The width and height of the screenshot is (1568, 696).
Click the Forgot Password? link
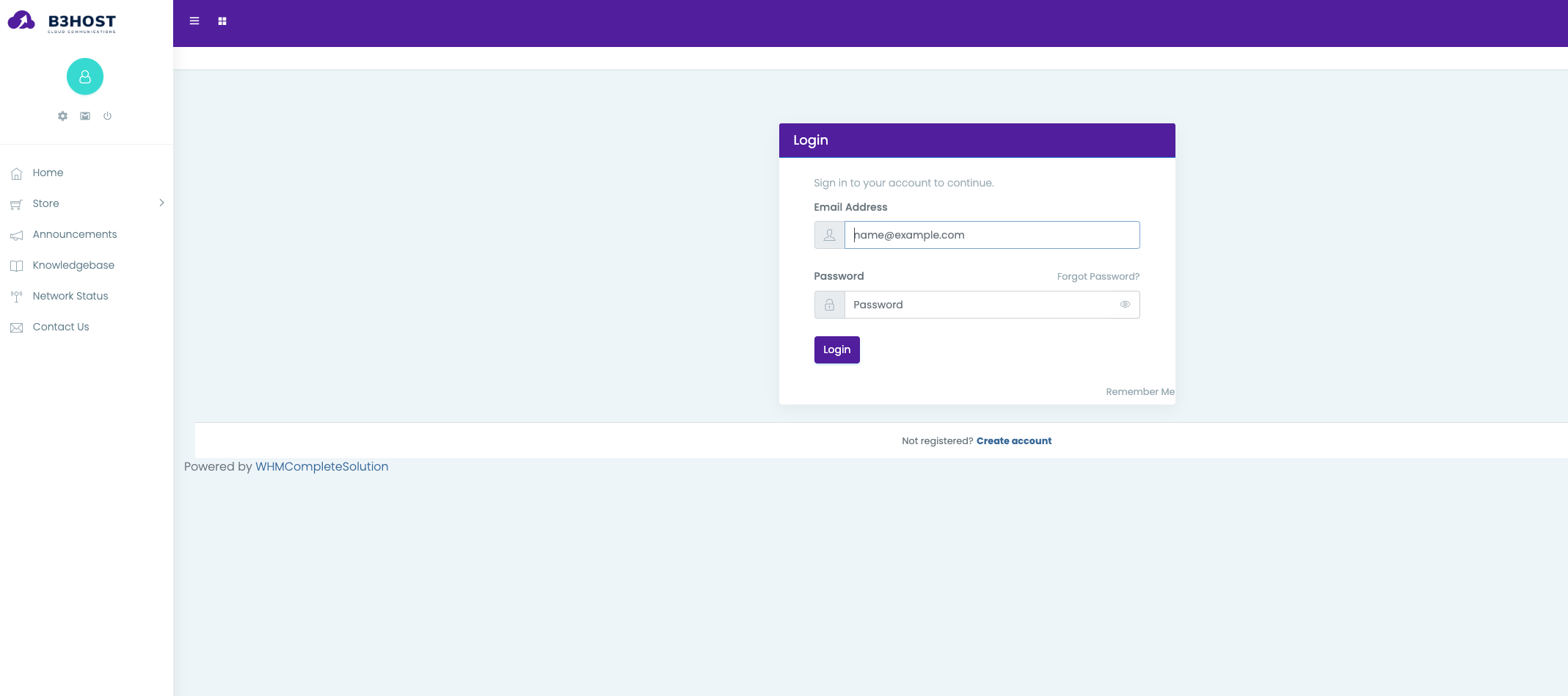pos(1098,277)
